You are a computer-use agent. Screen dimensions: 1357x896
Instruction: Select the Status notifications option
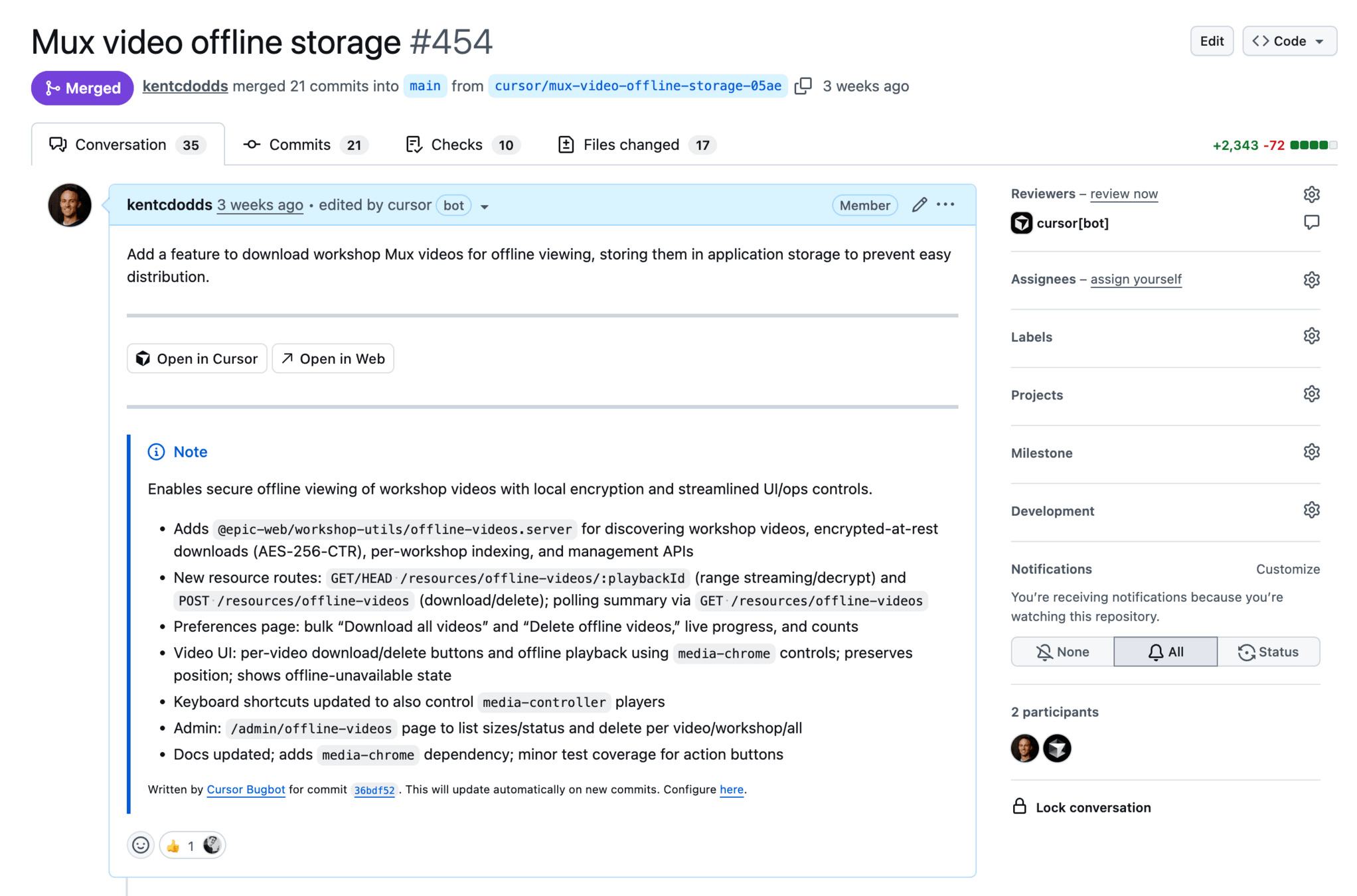(x=1268, y=652)
